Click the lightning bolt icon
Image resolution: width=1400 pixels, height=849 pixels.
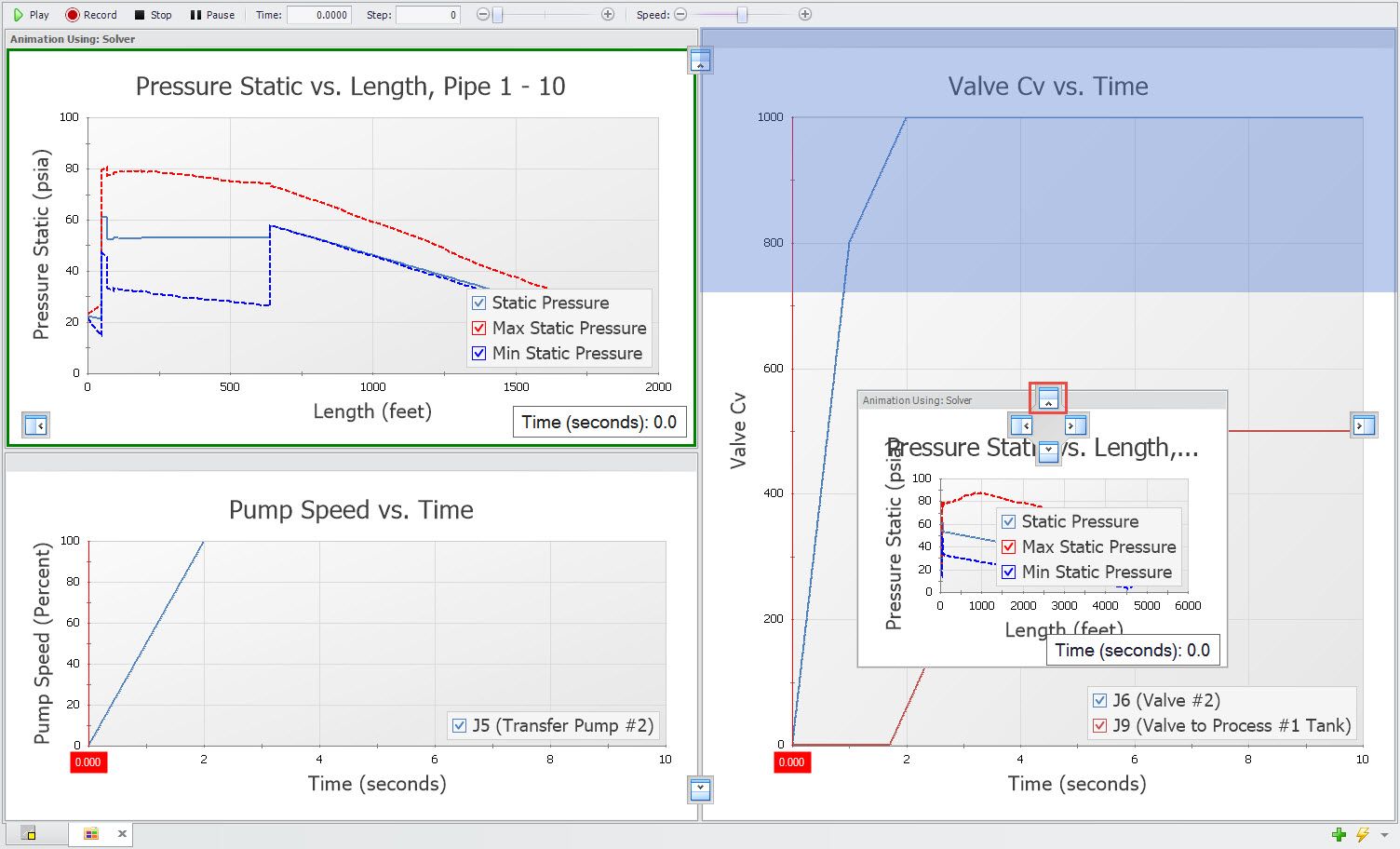[1362, 834]
